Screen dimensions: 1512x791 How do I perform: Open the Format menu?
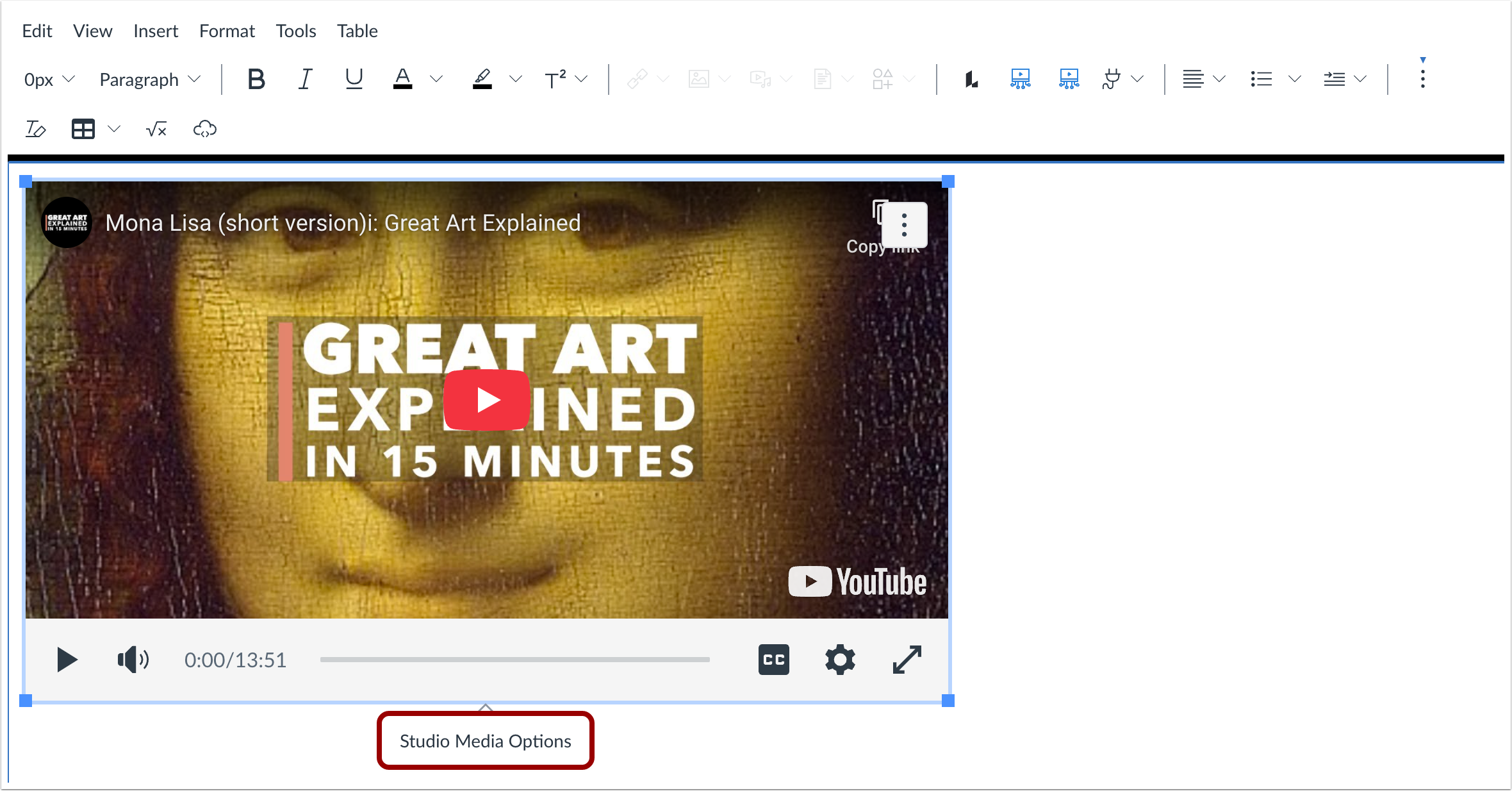pyautogui.click(x=227, y=30)
